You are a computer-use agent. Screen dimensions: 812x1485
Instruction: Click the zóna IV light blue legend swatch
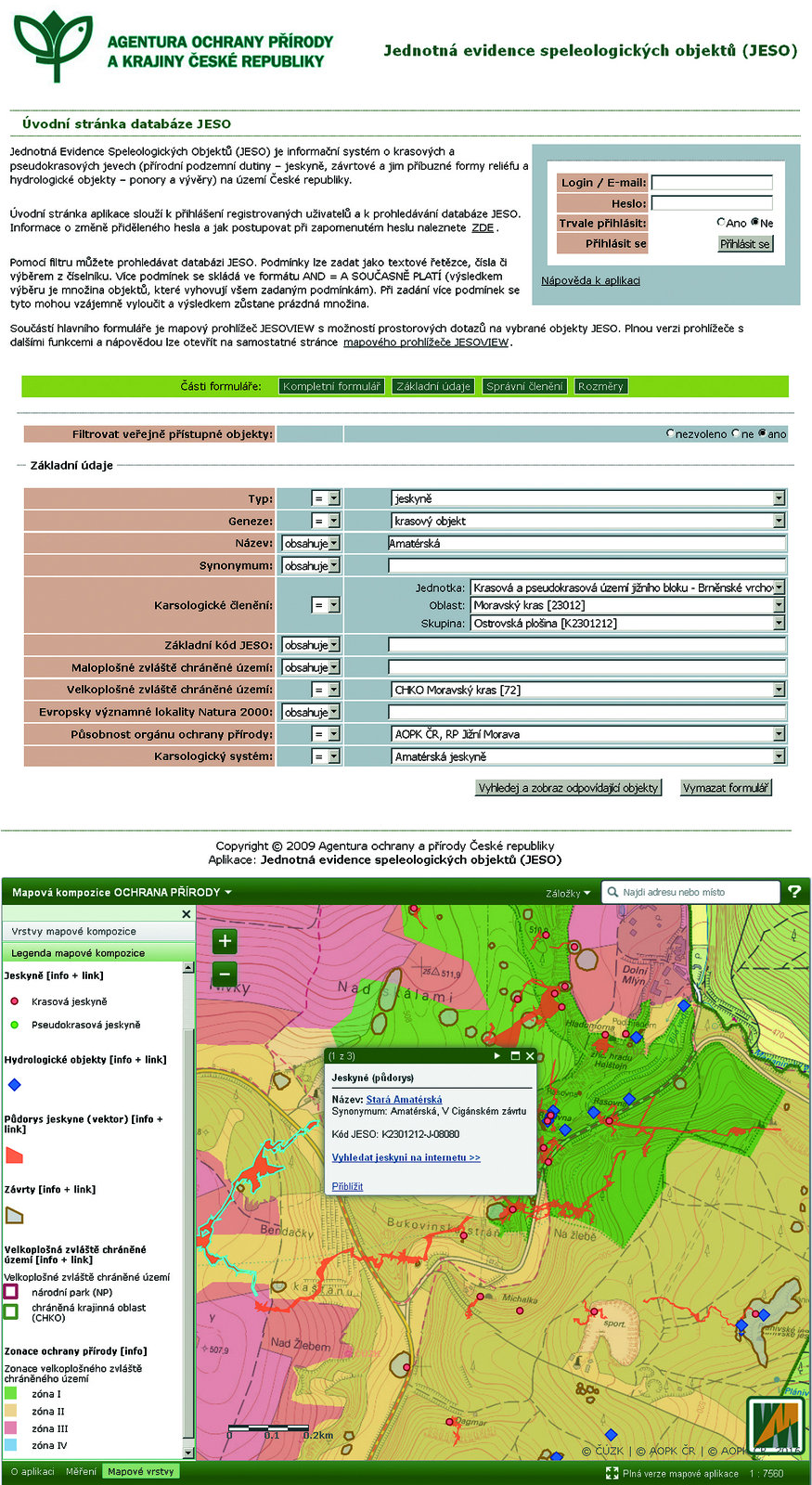[11, 1445]
